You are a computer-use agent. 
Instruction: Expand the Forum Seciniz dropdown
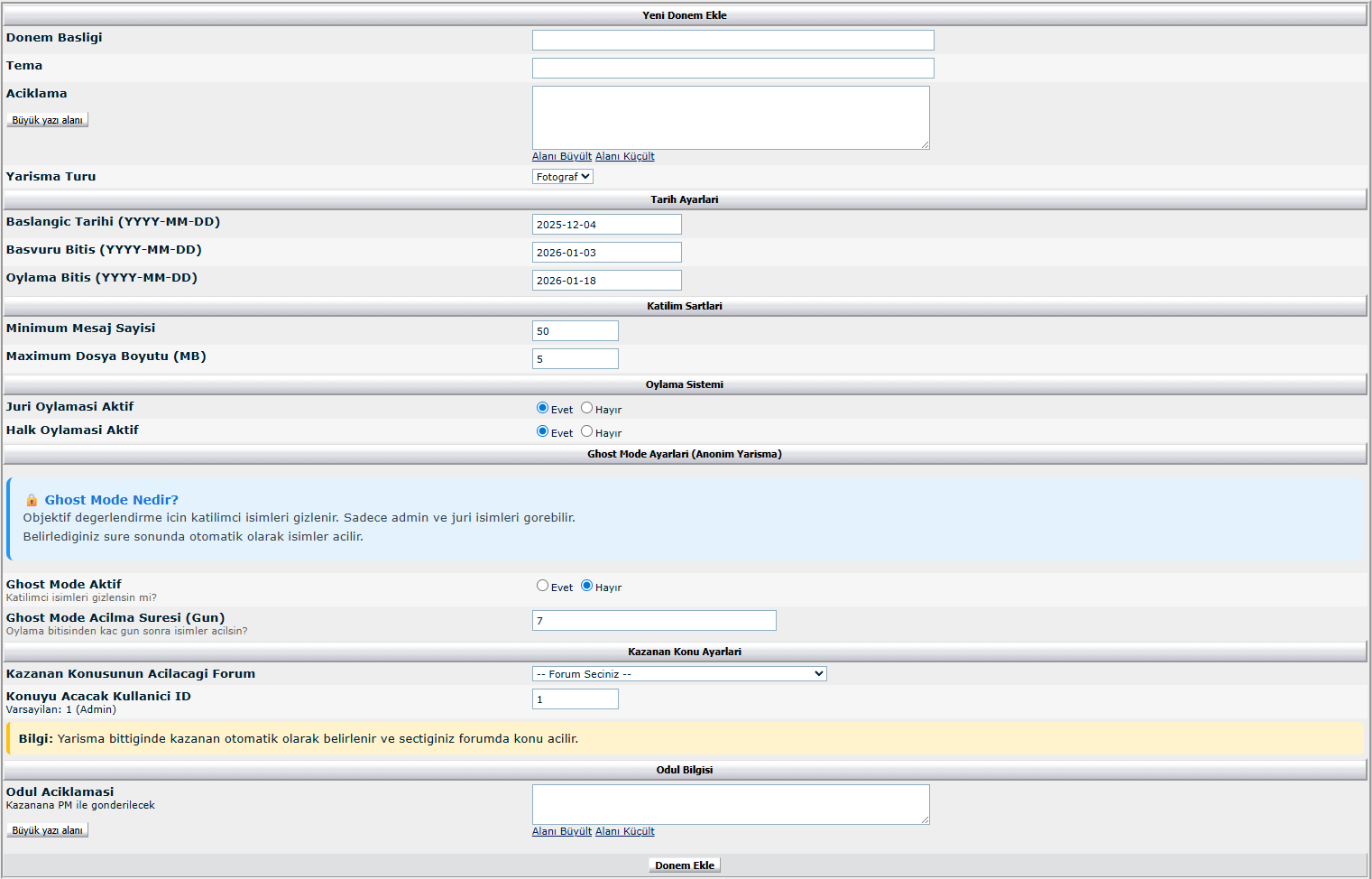pos(678,674)
